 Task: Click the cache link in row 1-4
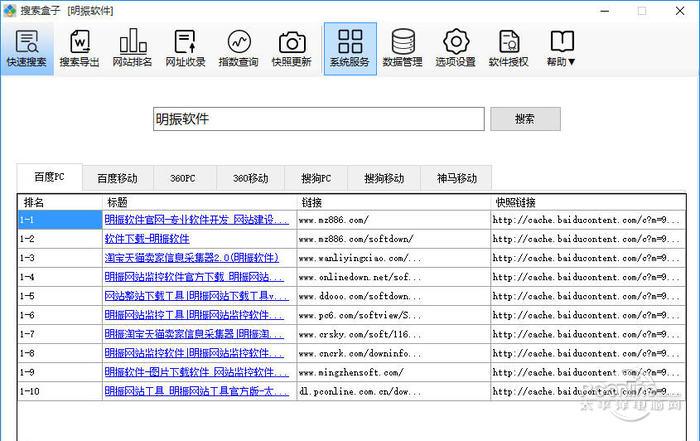coord(586,277)
